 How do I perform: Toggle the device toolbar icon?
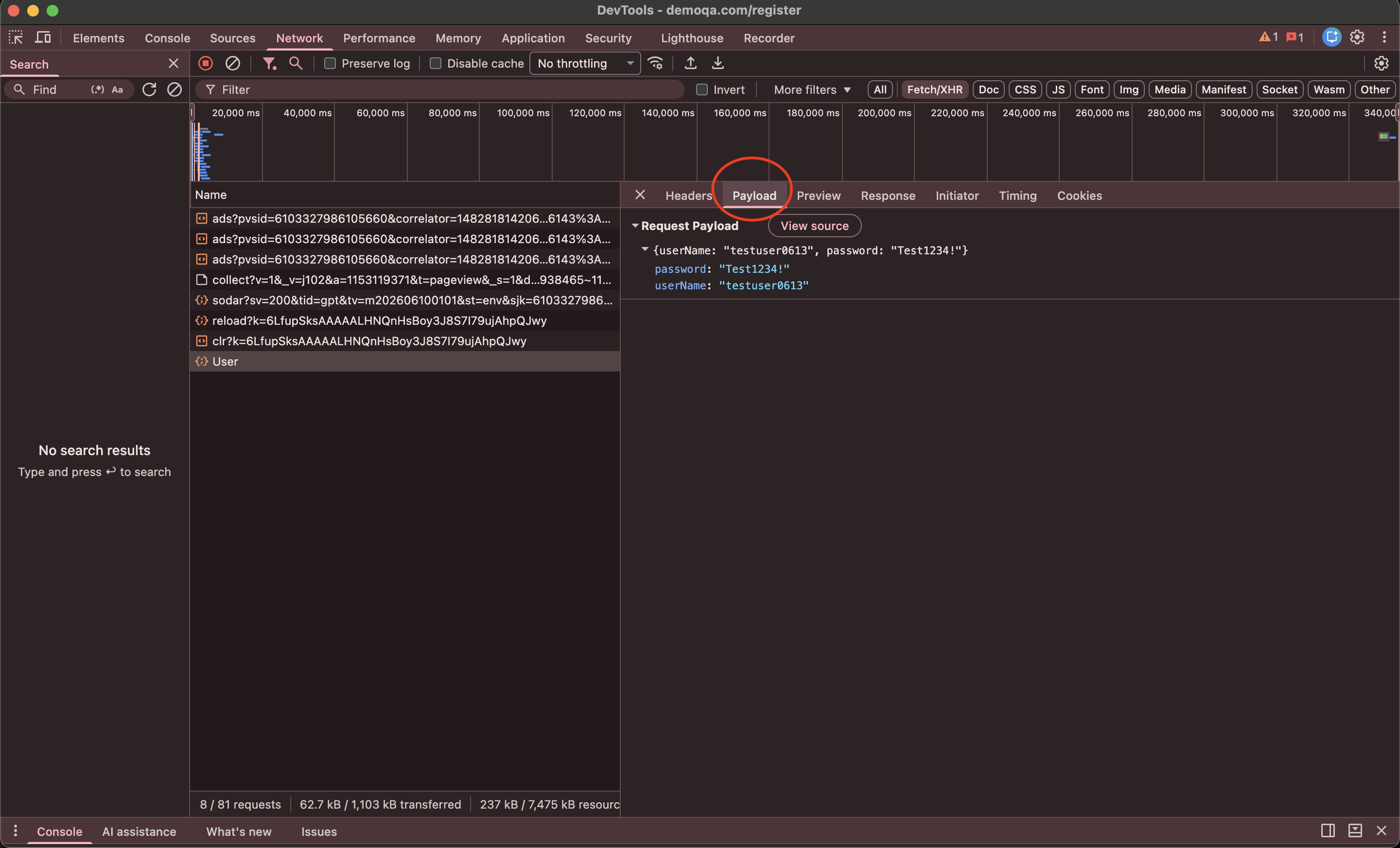pyautogui.click(x=43, y=37)
